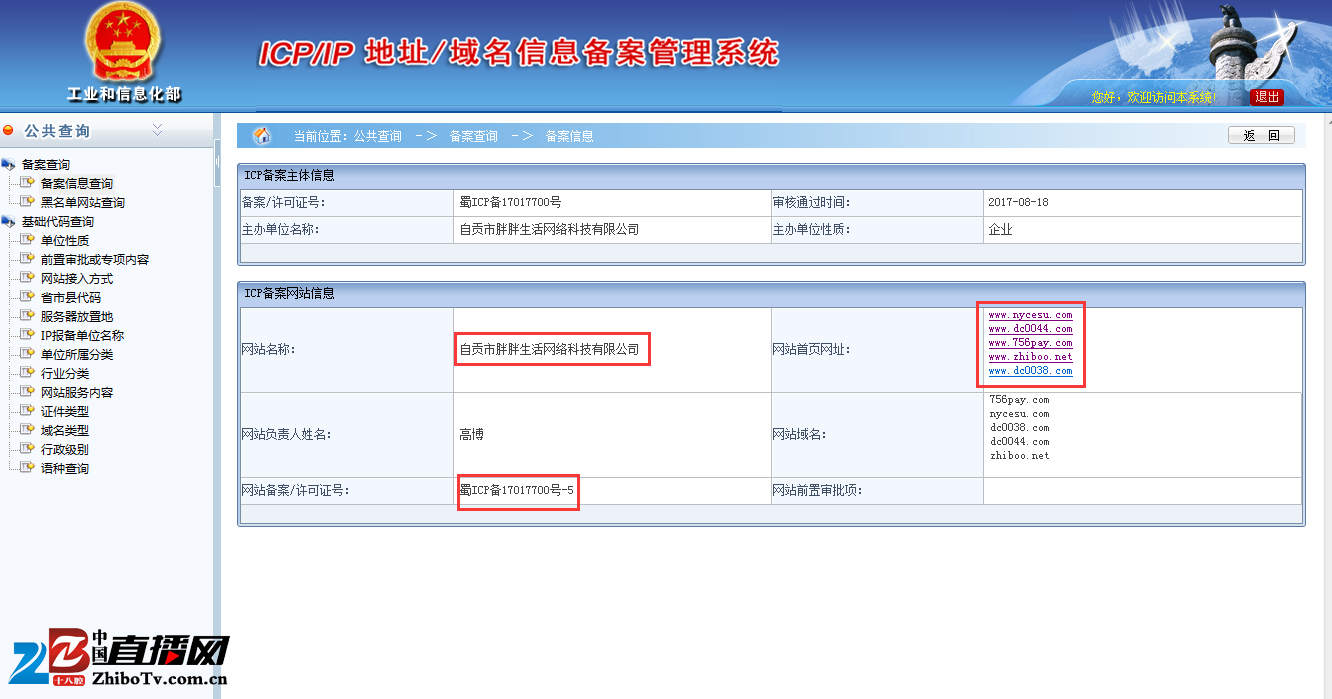Click the icon beside 证件类型
Viewport: 1332px width, 699px height.
(x=27, y=411)
